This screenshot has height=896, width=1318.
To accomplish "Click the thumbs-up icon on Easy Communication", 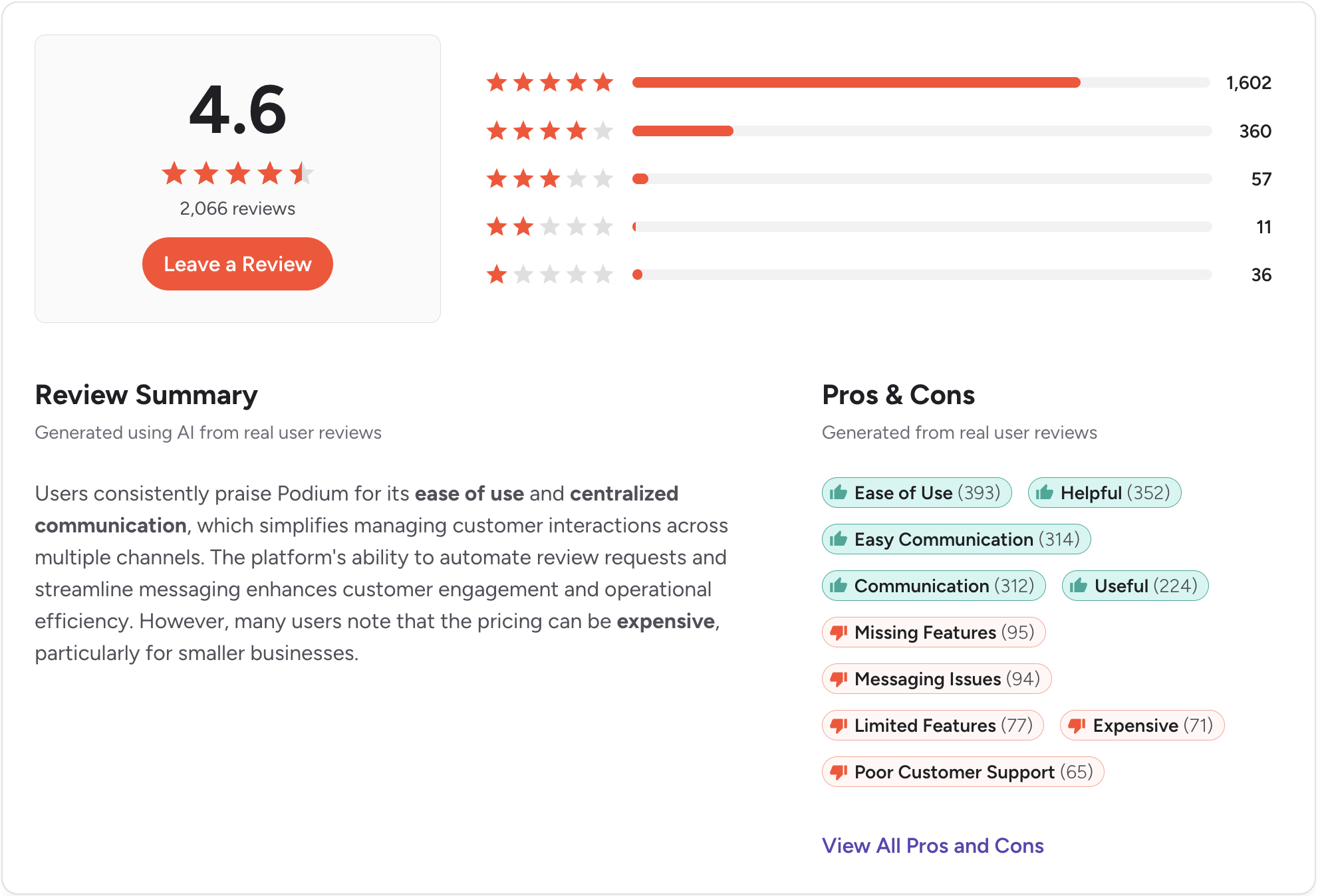I will pos(839,539).
